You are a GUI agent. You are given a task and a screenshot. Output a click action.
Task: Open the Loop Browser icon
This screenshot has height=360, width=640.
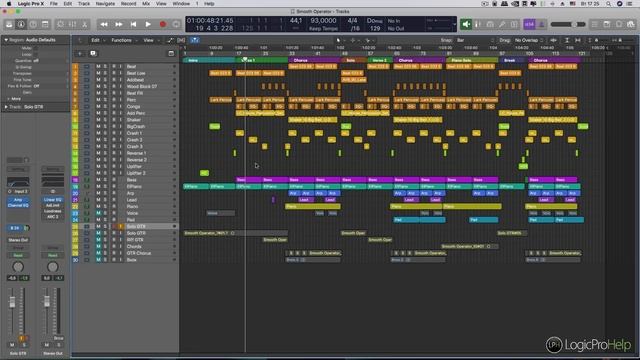point(619,24)
